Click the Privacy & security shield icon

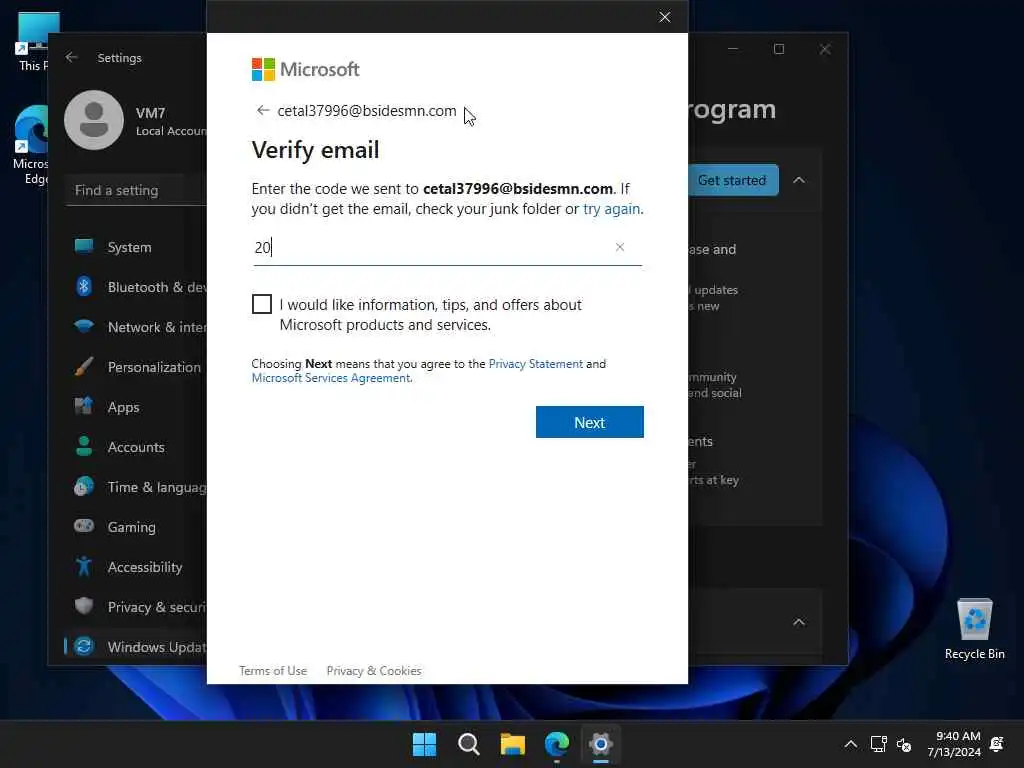[84, 606]
